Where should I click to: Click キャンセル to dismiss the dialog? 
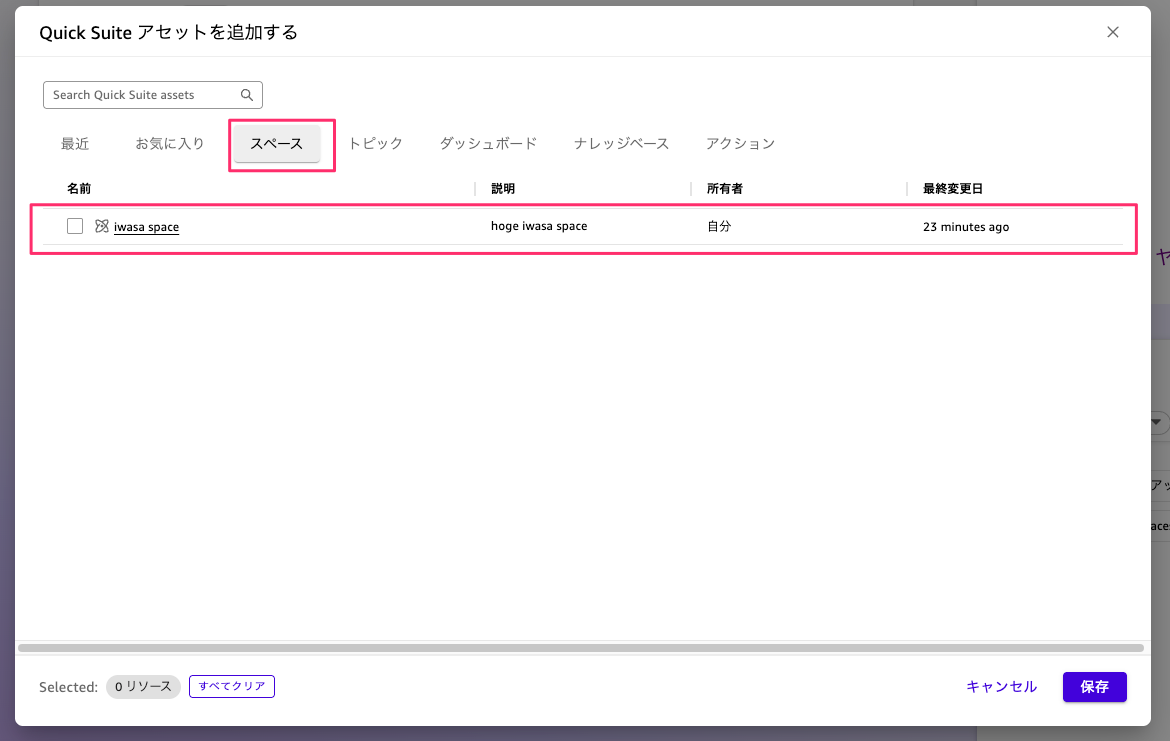(1001, 687)
